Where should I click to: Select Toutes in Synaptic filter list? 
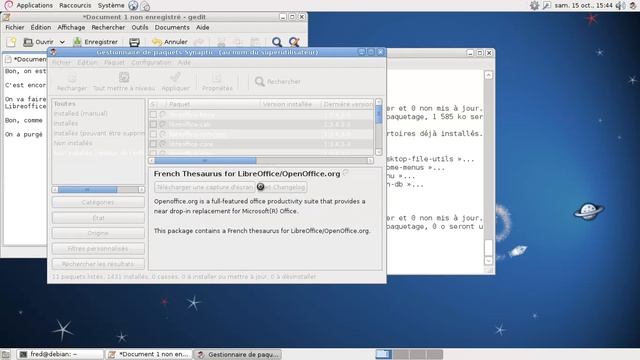coord(64,104)
